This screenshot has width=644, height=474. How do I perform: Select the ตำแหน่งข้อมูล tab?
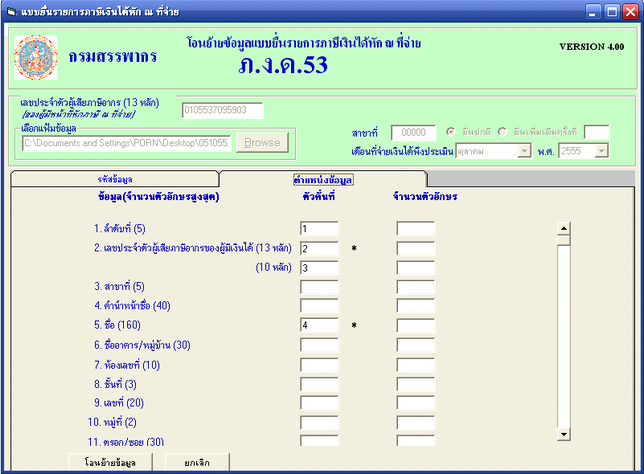tap(323, 179)
